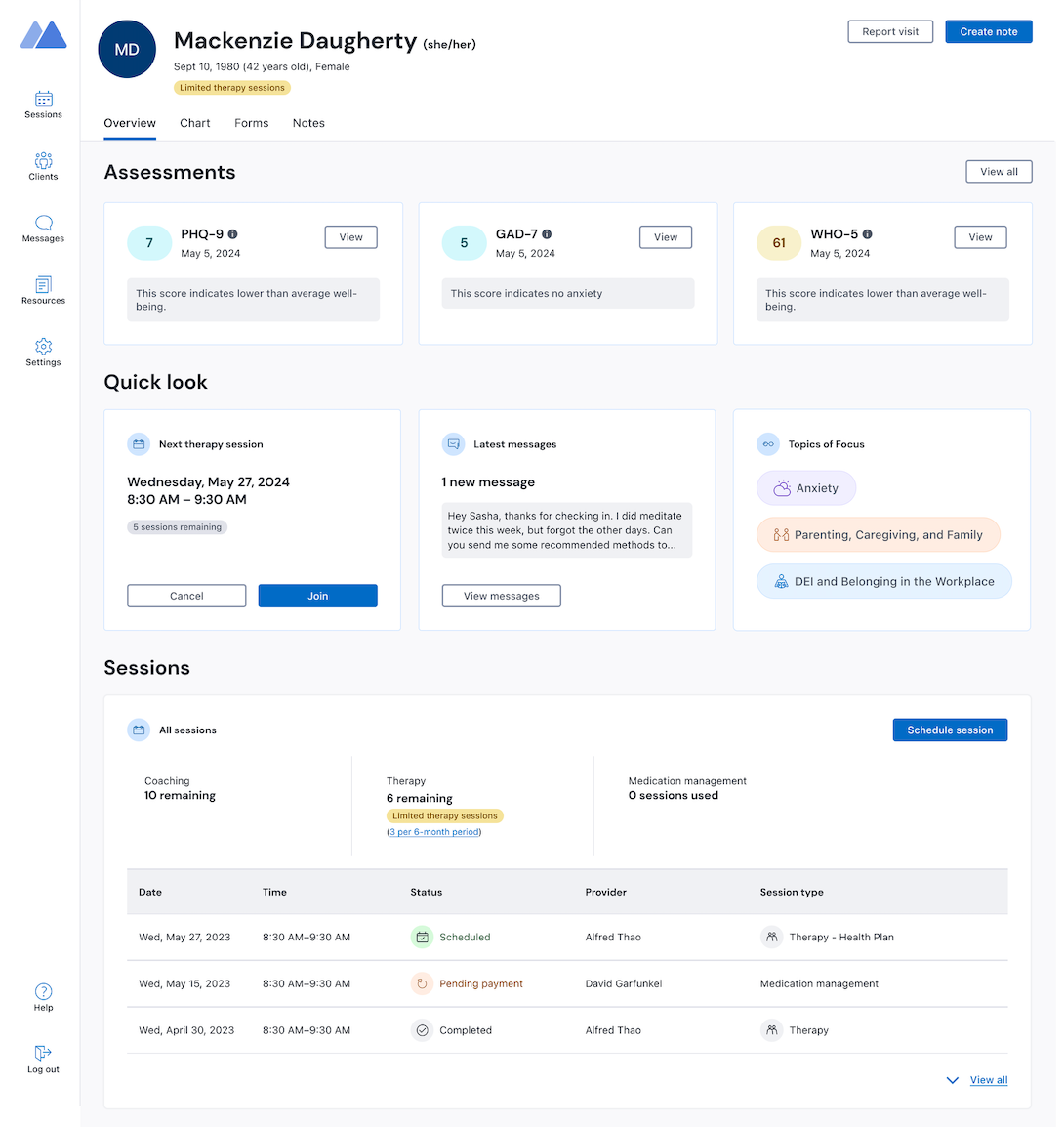Switch to the Forms tab
The width and height of the screenshot is (1064, 1127).
[x=251, y=123]
